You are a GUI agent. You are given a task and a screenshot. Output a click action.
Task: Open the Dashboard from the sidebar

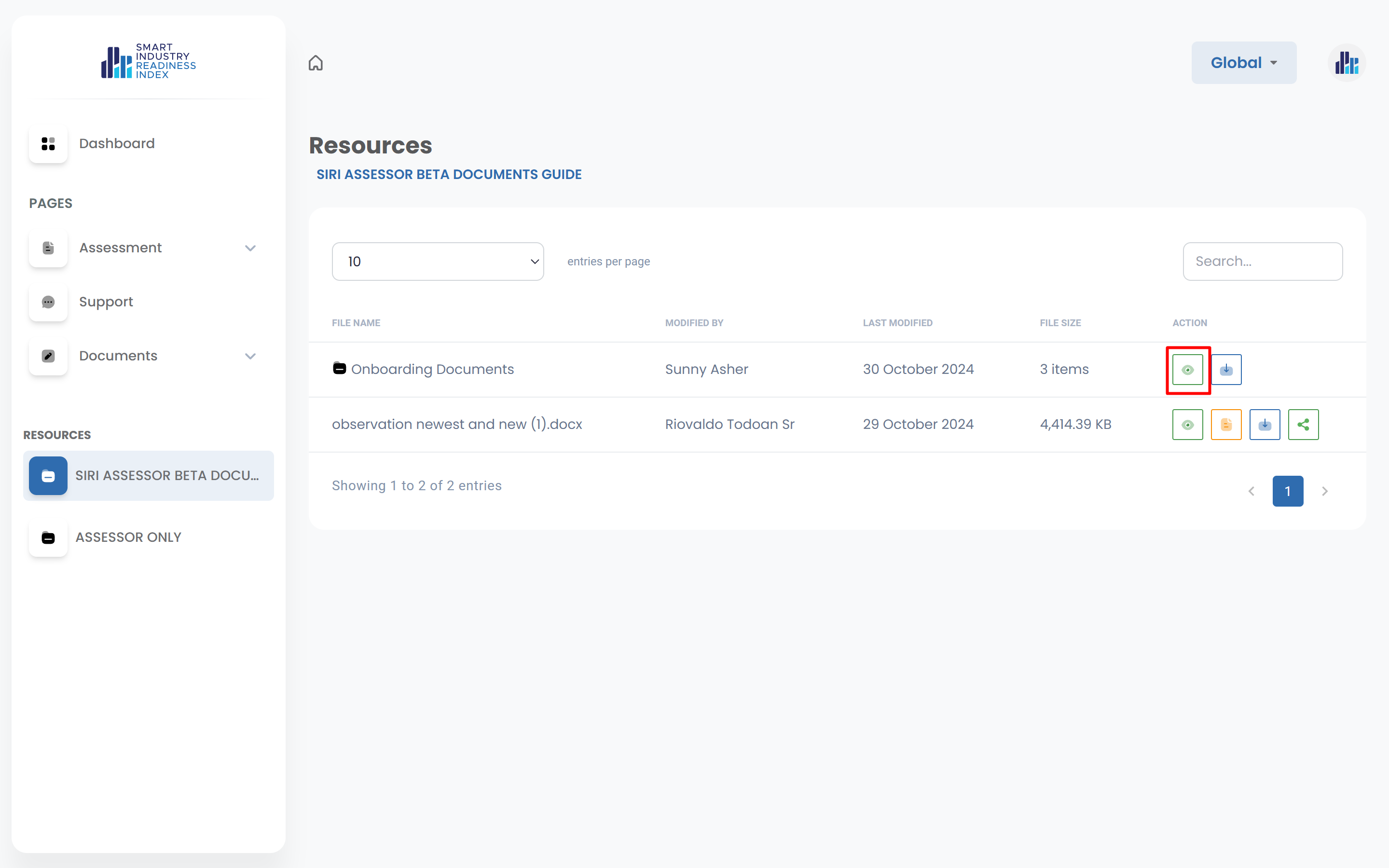point(117,143)
